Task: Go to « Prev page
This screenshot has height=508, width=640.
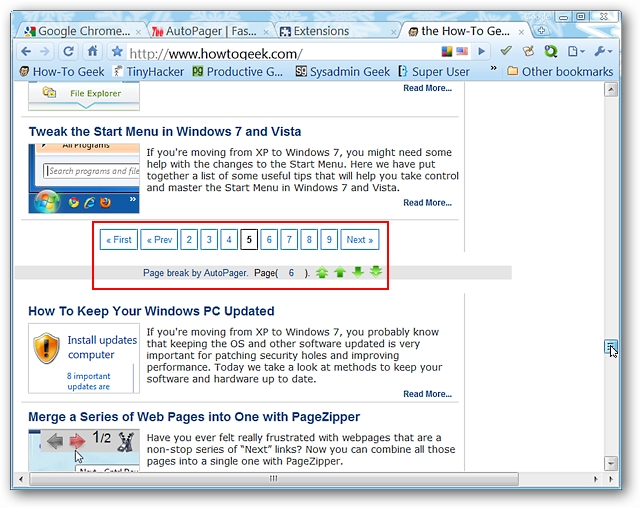Action: [x=159, y=240]
